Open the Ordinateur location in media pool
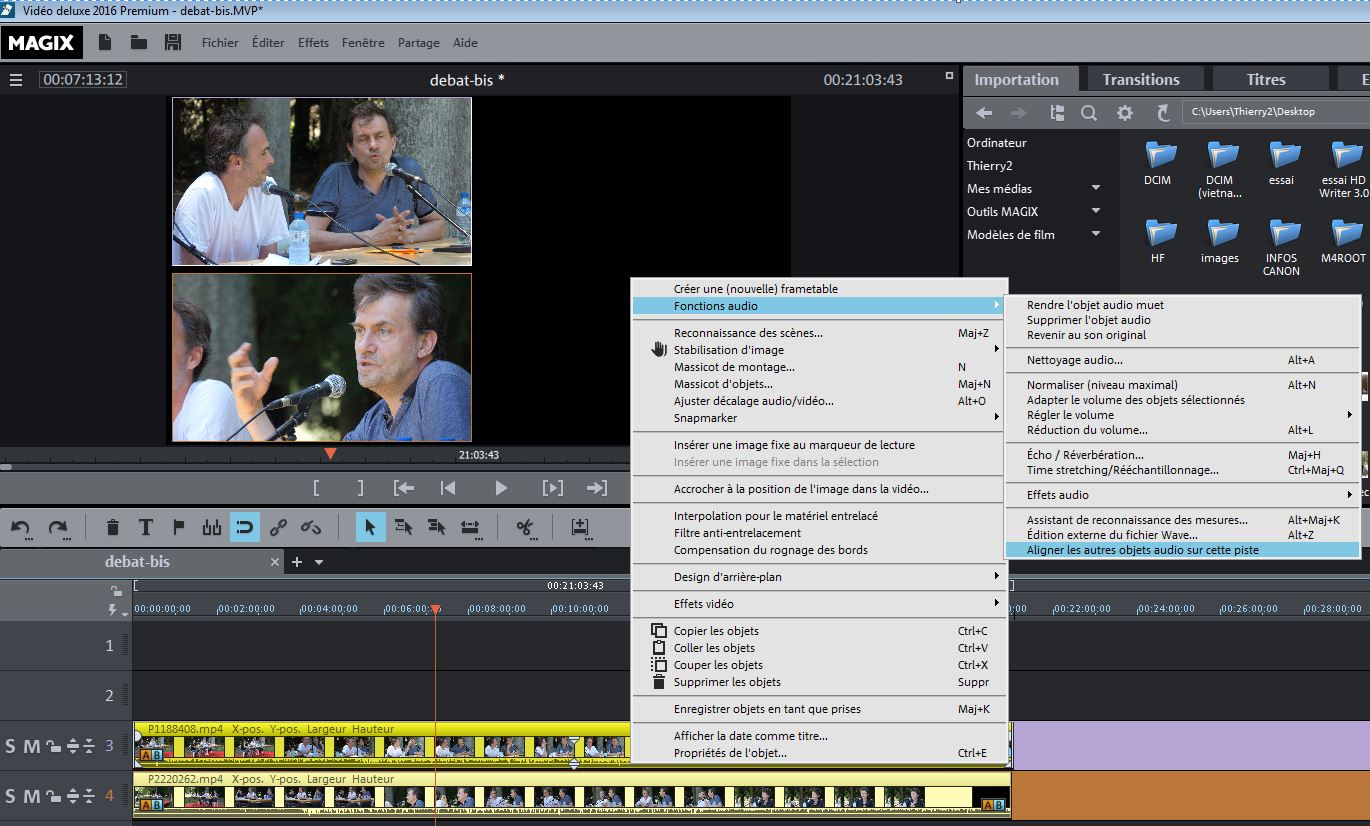 pyautogui.click(x=996, y=143)
